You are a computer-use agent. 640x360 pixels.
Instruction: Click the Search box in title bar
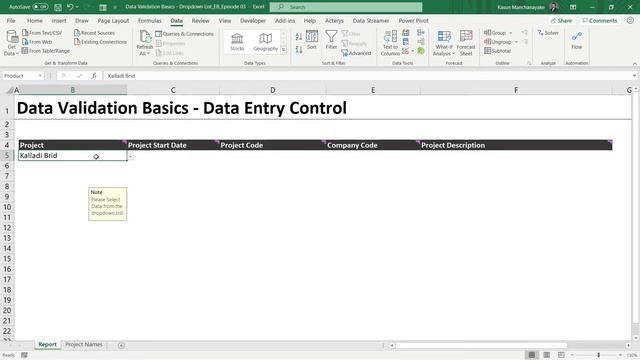[x=346, y=7]
